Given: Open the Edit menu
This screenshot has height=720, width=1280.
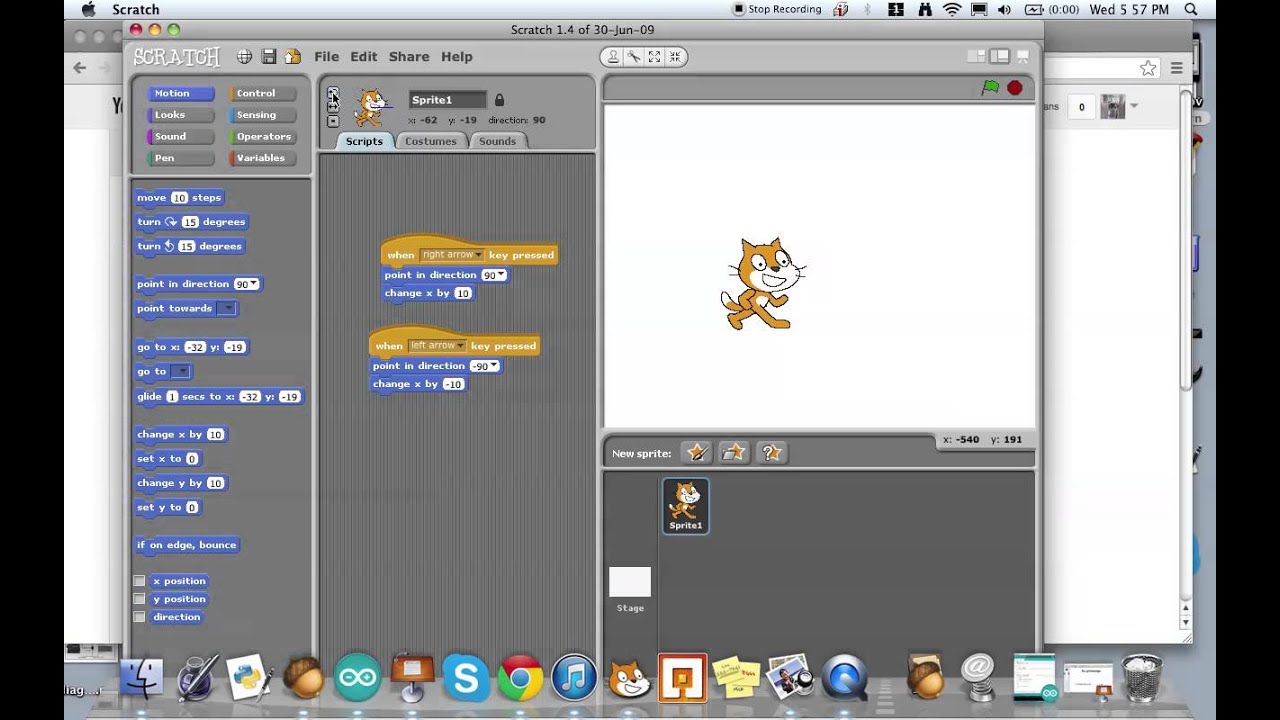Looking at the screenshot, I should (364, 57).
